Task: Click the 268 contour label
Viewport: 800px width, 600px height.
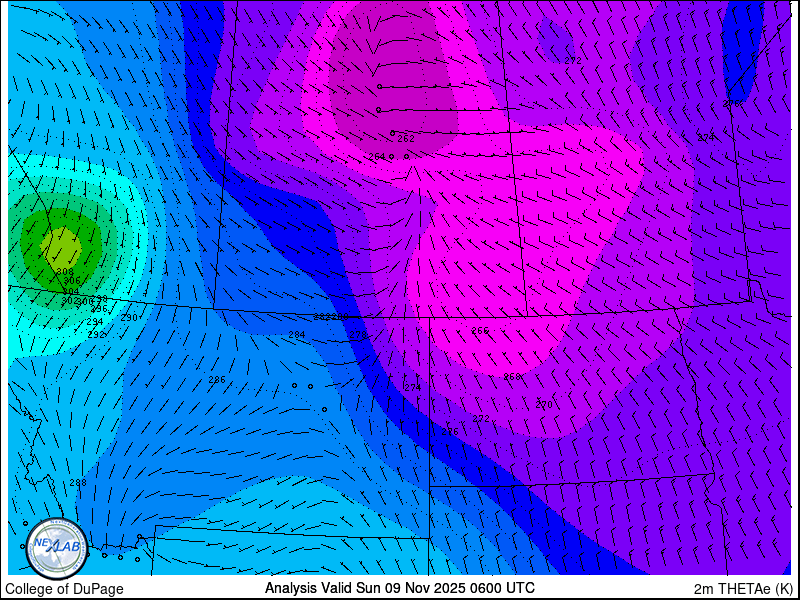Action: [x=512, y=377]
